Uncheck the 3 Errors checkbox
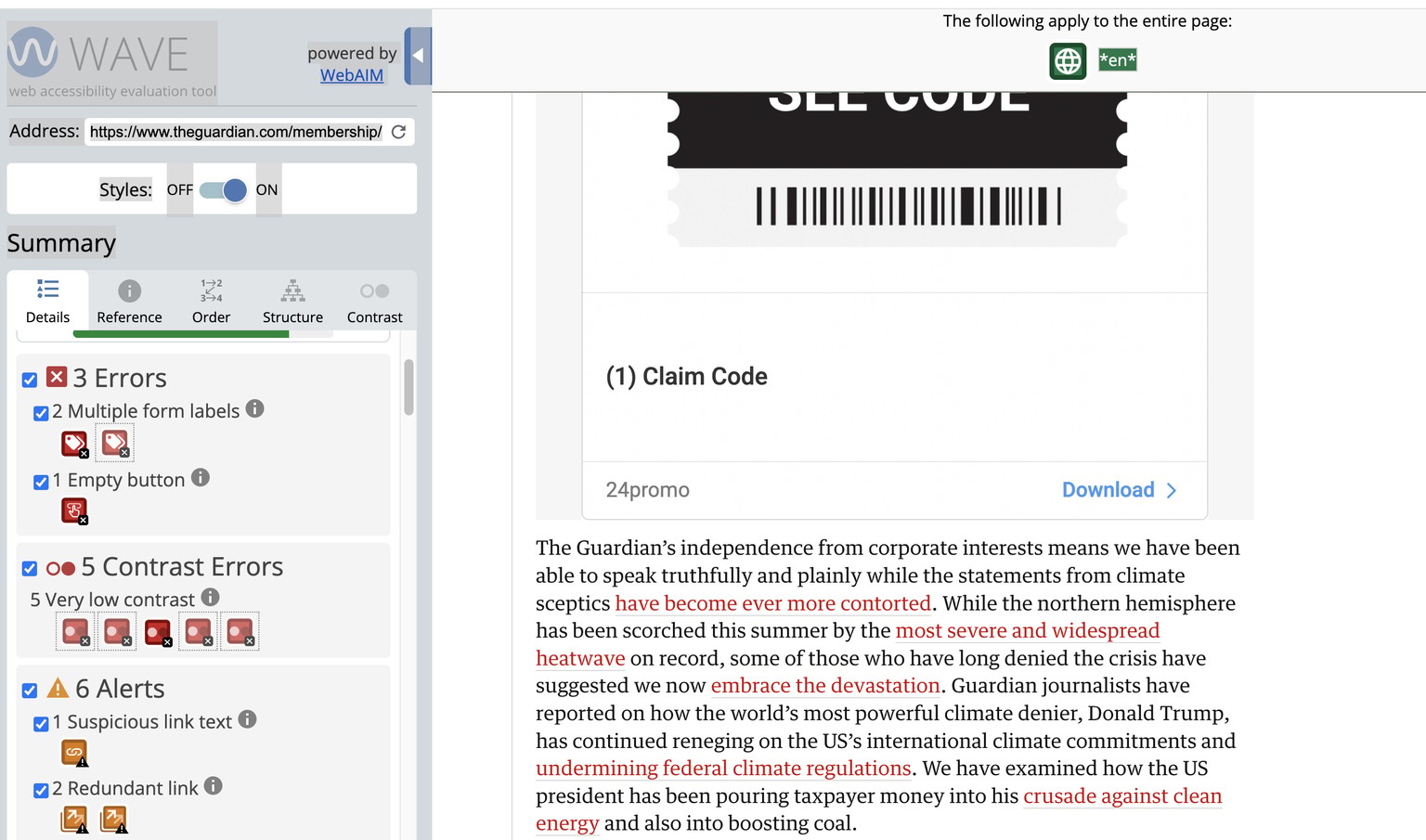Screen dimensions: 1426x840 pos(30,380)
